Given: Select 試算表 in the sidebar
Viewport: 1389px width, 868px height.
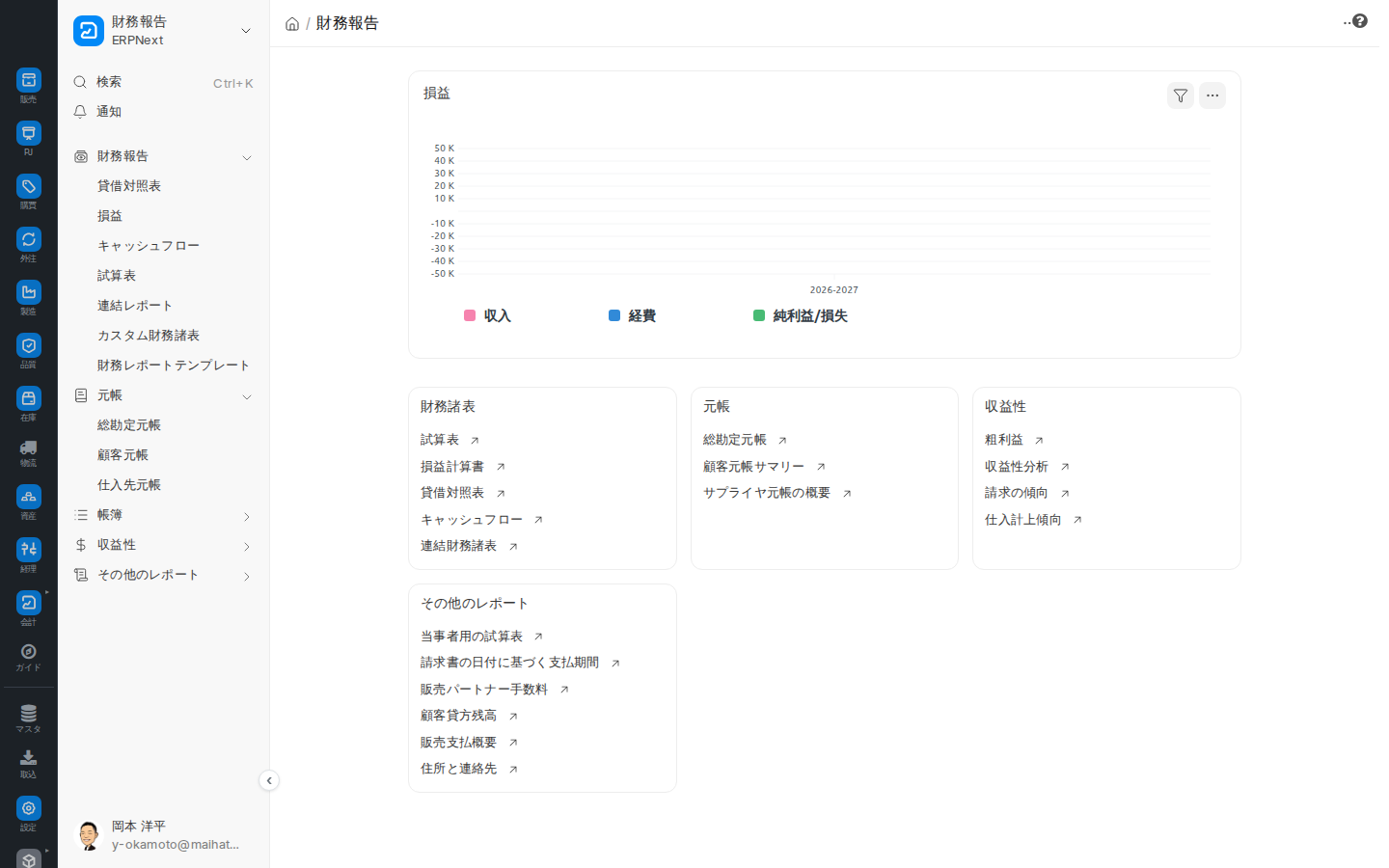Looking at the screenshot, I should pyautogui.click(x=117, y=276).
